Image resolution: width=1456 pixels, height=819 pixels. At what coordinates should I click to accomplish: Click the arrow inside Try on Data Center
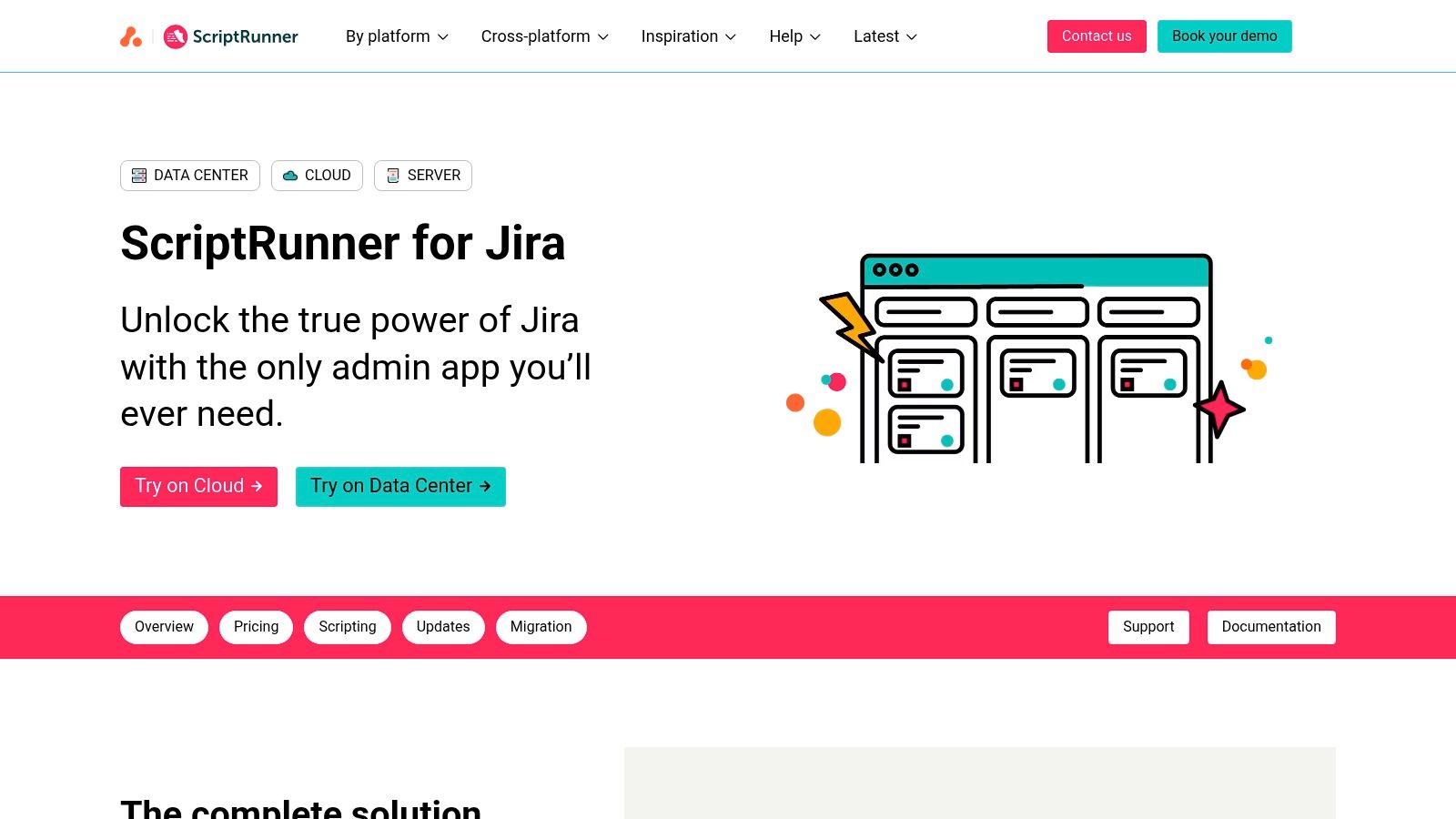tap(484, 486)
